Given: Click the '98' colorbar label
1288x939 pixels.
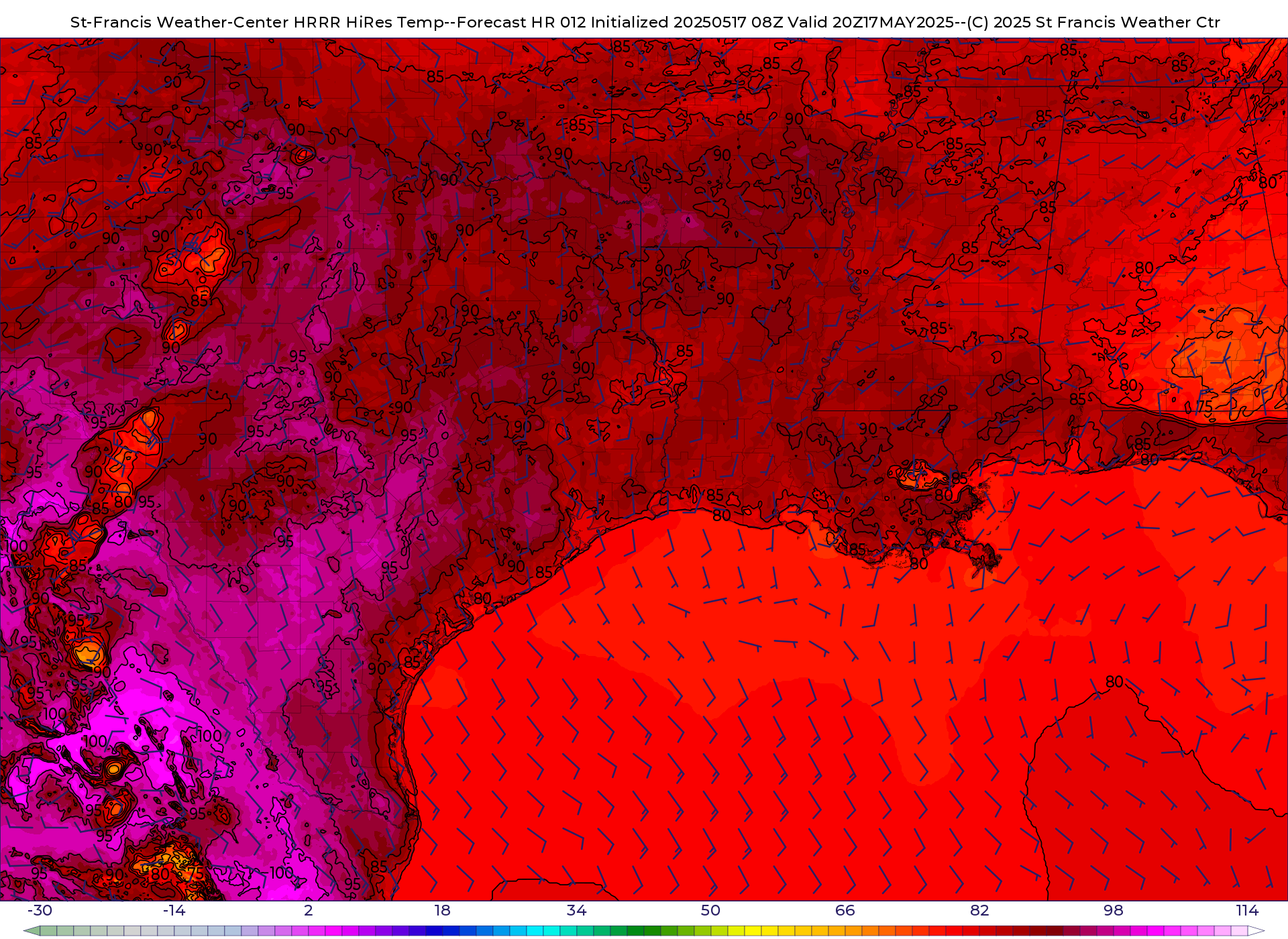Looking at the screenshot, I should coord(1114,910).
